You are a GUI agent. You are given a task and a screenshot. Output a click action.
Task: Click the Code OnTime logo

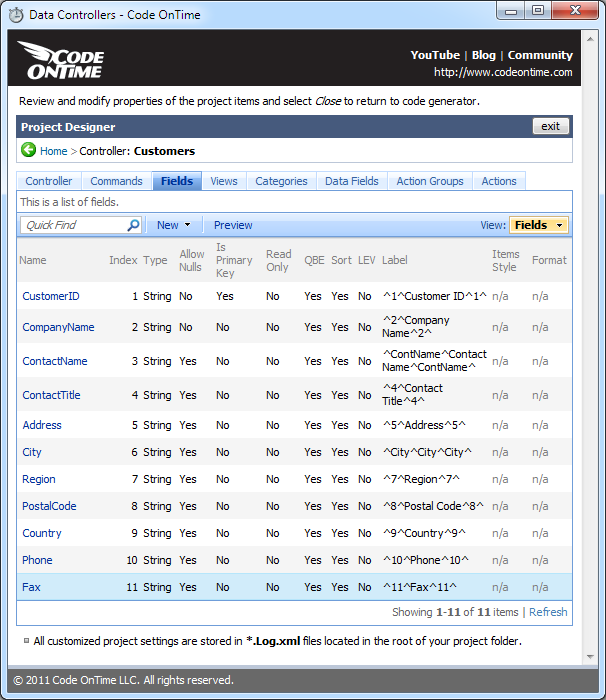pos(62,62)
